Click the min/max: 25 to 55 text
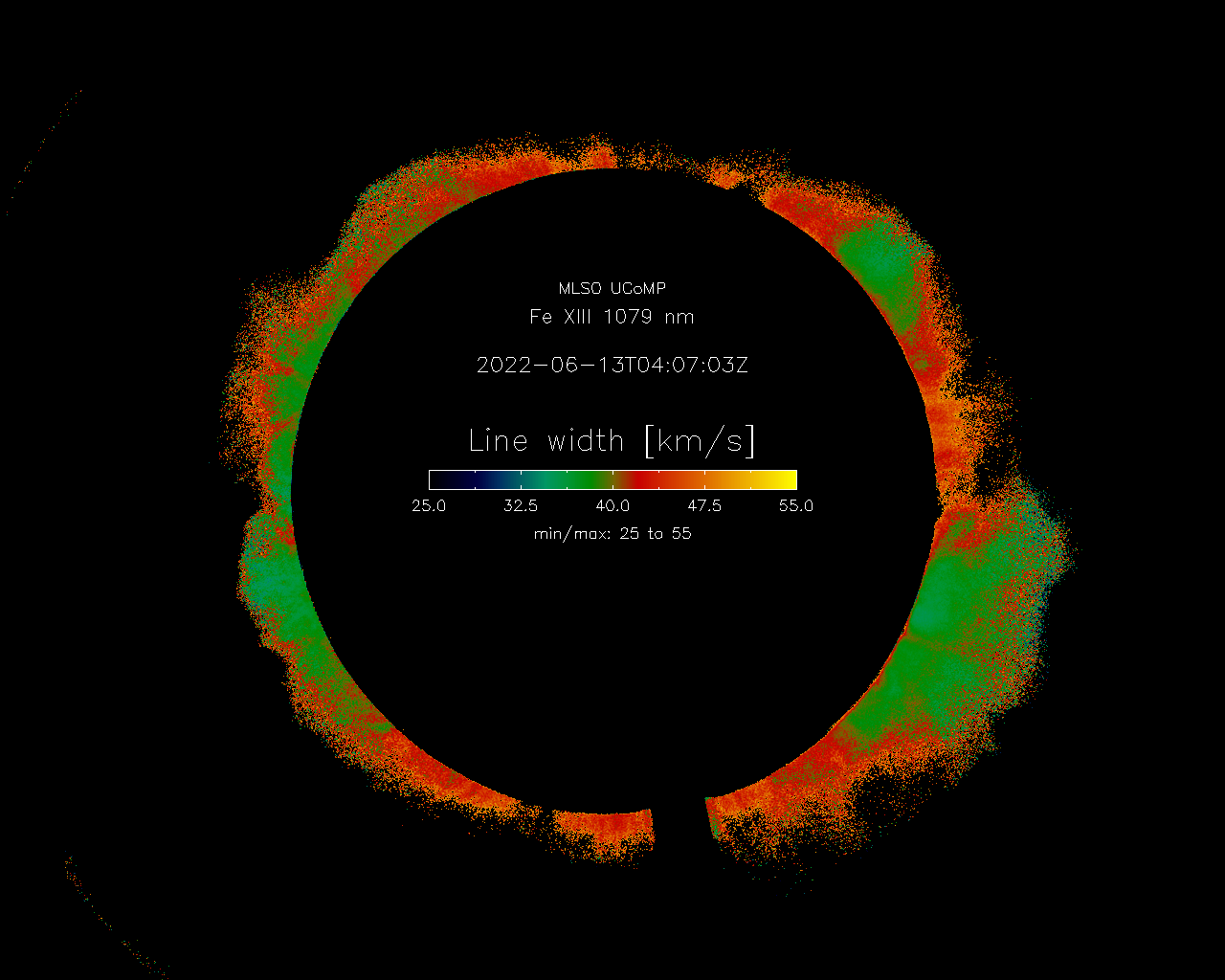1225x980 pixels. coord(612,534)
